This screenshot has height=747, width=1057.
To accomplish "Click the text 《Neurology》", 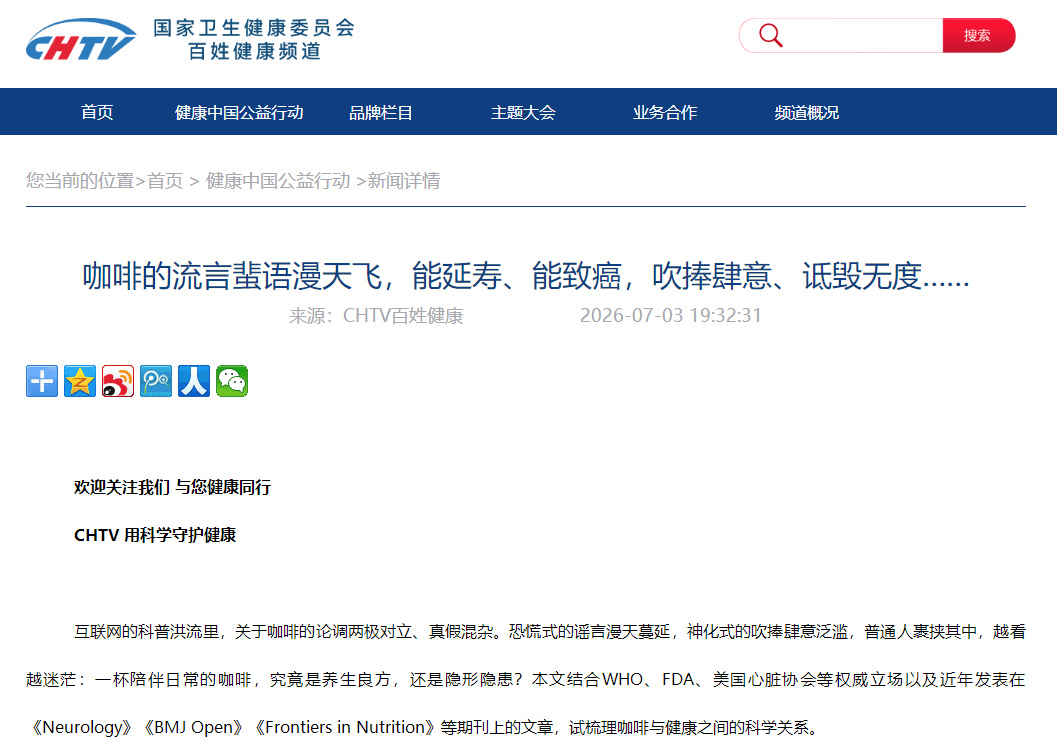I will point(81,727).
